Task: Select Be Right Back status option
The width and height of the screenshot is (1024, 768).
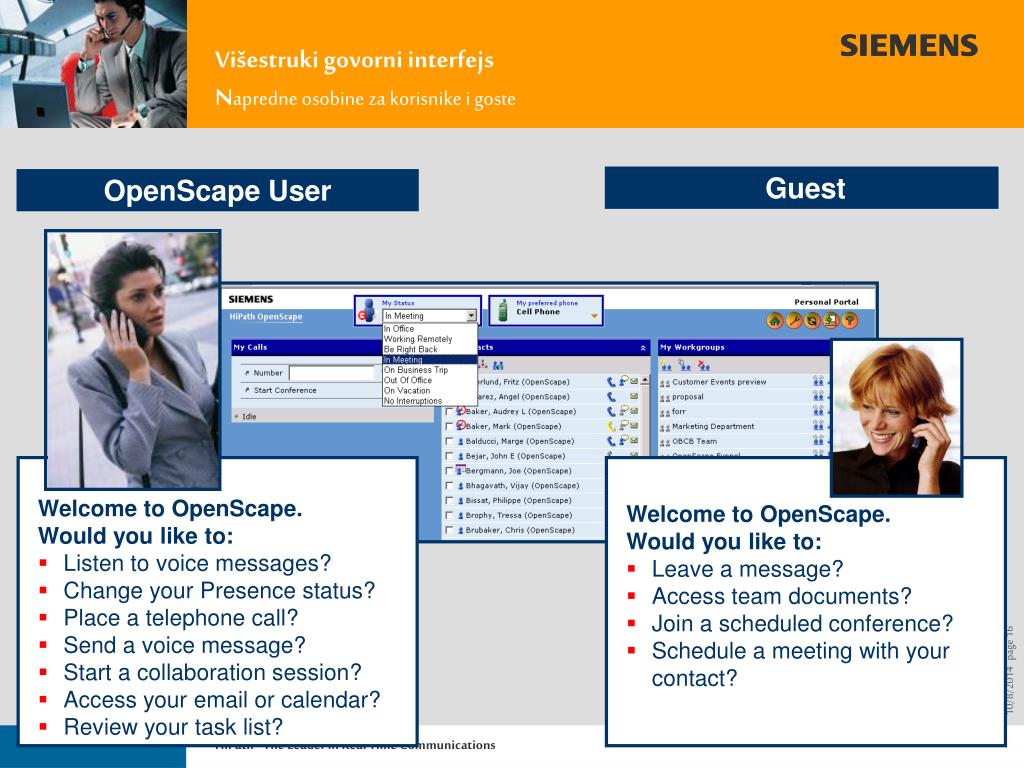Action: tap(430, 349)
